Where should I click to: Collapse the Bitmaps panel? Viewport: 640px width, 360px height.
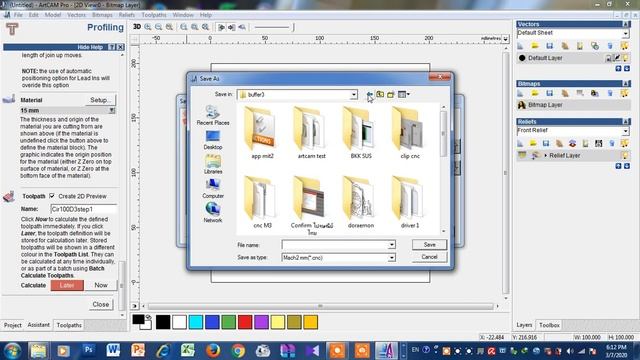(x=626, y=84)
